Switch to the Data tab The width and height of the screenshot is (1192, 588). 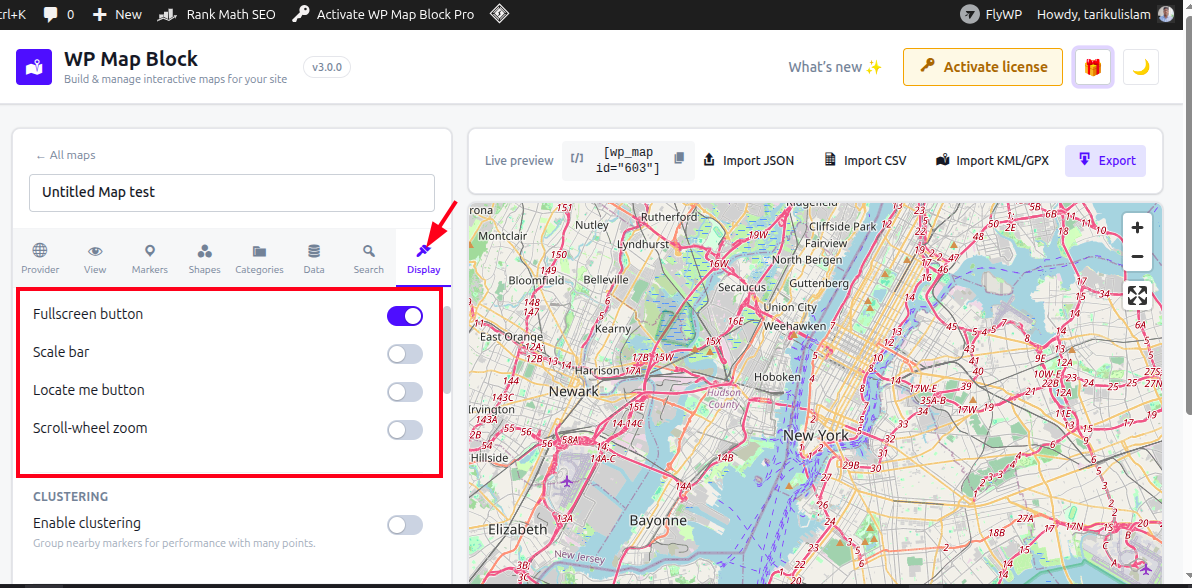314,259
